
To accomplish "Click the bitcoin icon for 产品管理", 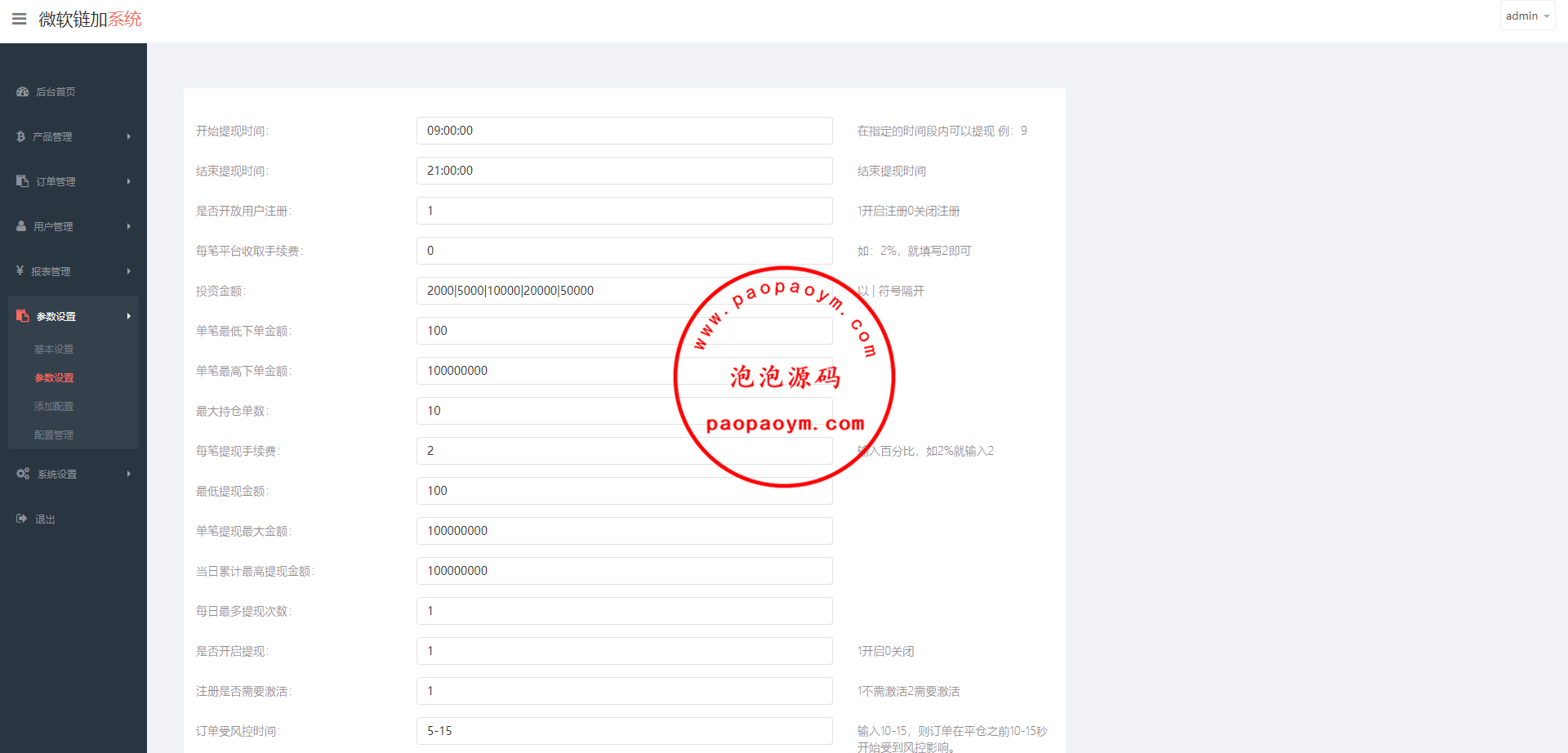I will (21, 137).
